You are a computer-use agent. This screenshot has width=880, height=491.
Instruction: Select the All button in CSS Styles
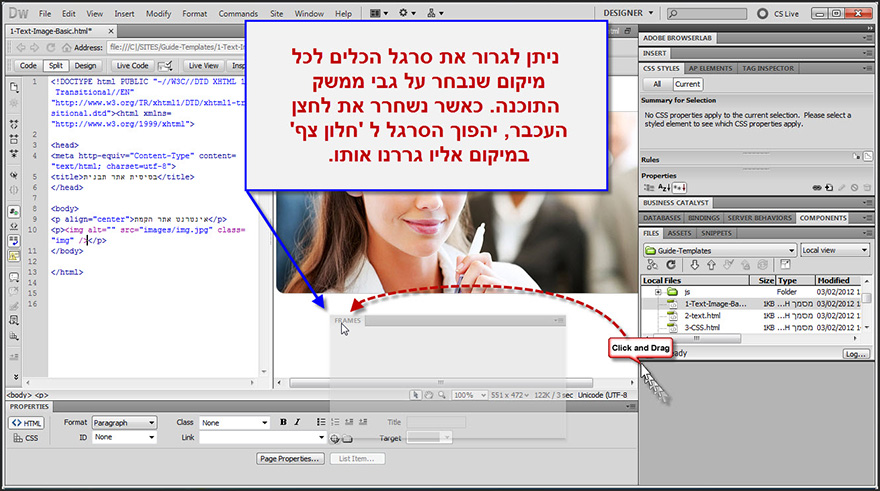coord(657,84)
